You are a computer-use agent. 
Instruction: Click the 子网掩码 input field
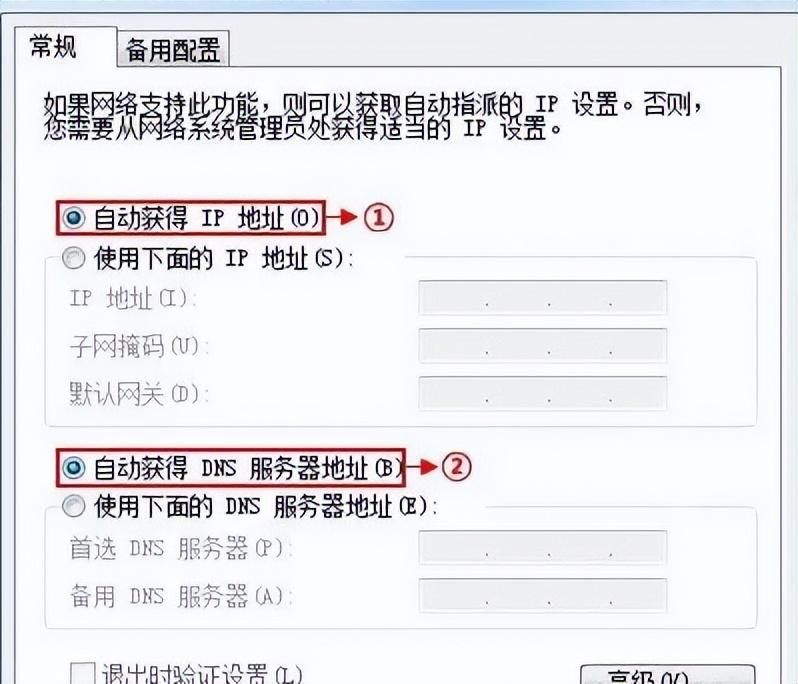tap(543, 346)
